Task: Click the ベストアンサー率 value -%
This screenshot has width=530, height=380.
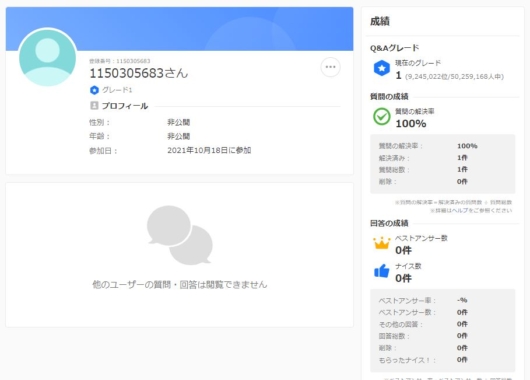Action: tap(462, 300)
